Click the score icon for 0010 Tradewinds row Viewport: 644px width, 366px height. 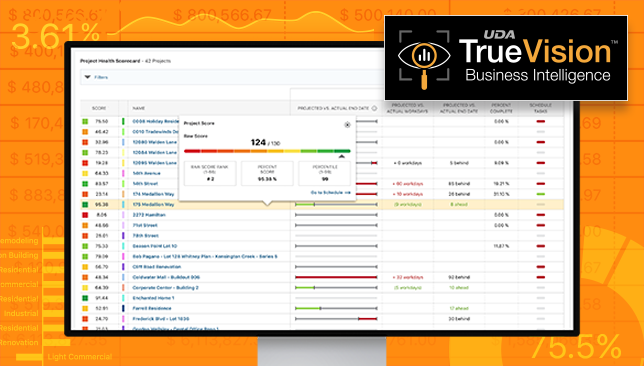[85, 132]
